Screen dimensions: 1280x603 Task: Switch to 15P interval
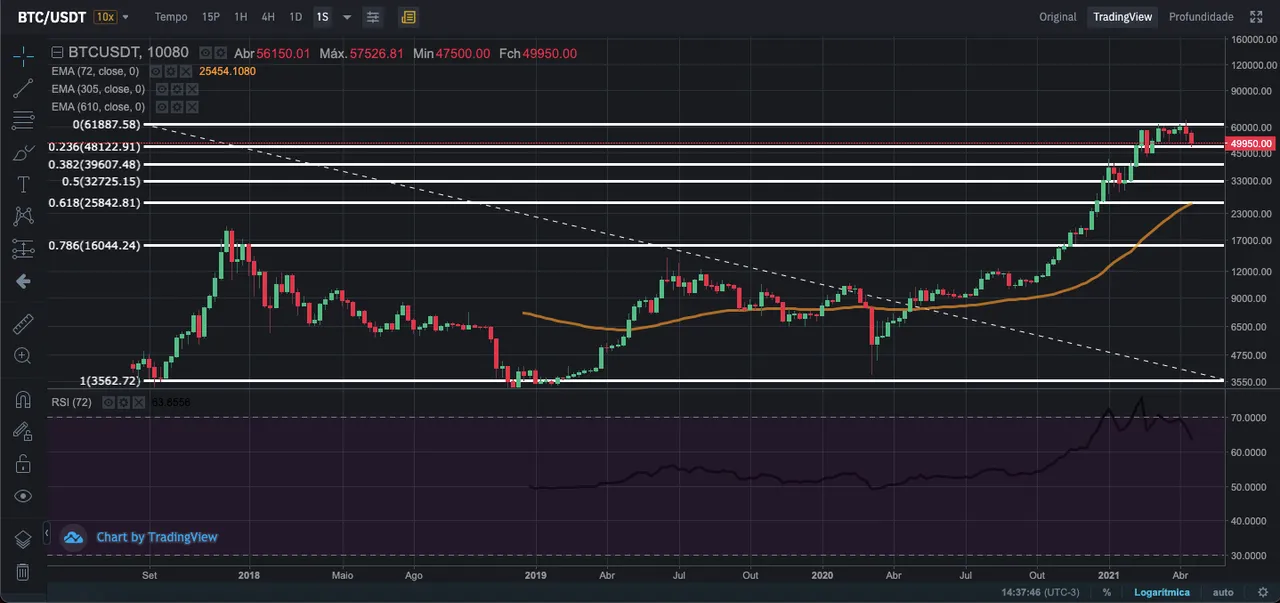click(211, 17)
